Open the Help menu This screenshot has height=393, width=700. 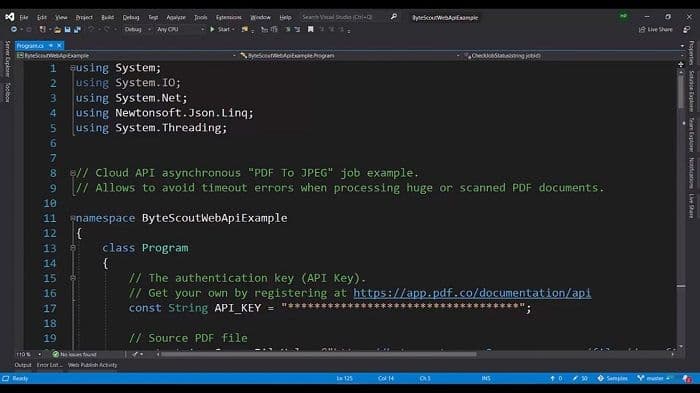tap(285, 17)
